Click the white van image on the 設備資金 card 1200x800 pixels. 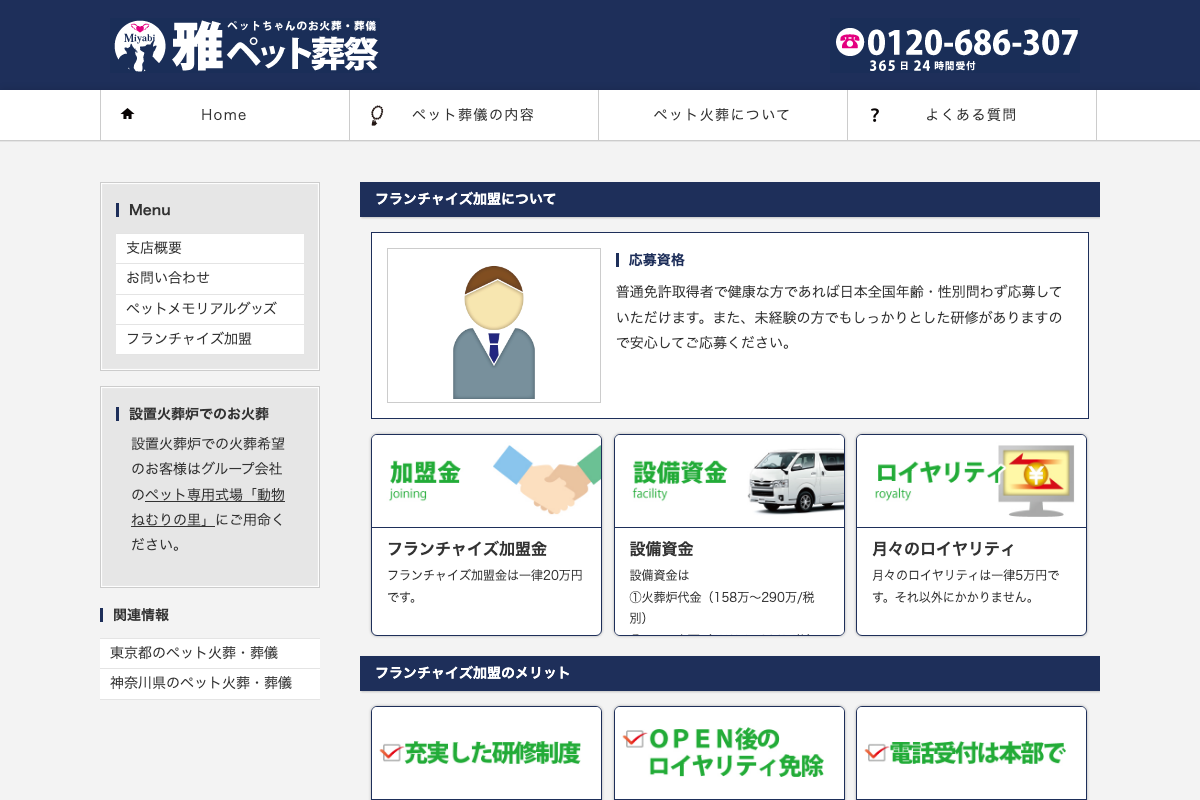[796, 481]
